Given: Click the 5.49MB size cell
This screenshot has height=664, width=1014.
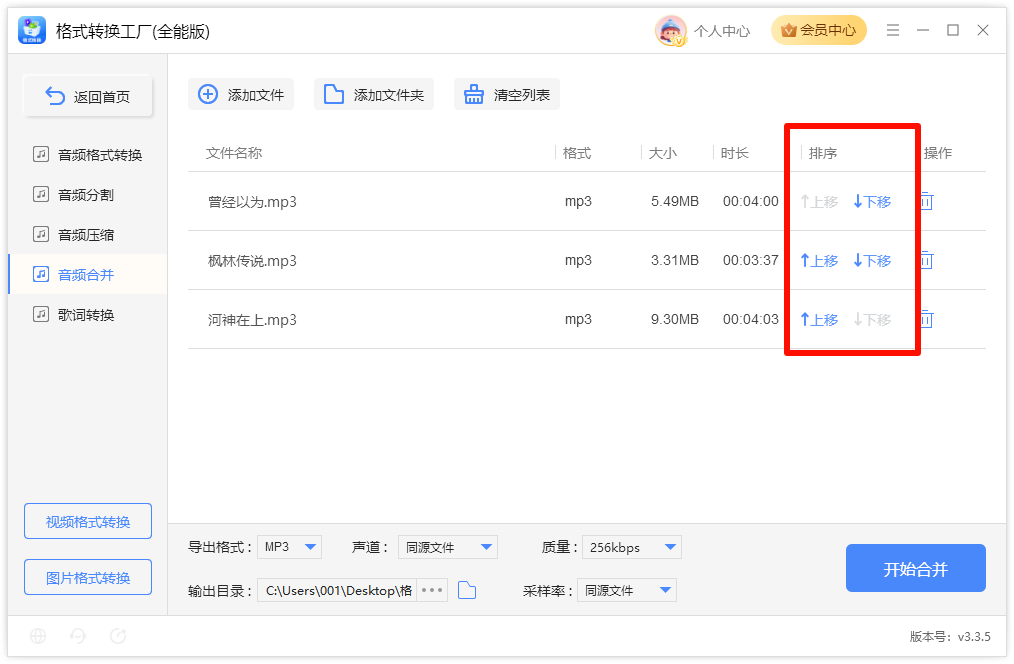Looking at the screenshot, I should coord(674,201).
